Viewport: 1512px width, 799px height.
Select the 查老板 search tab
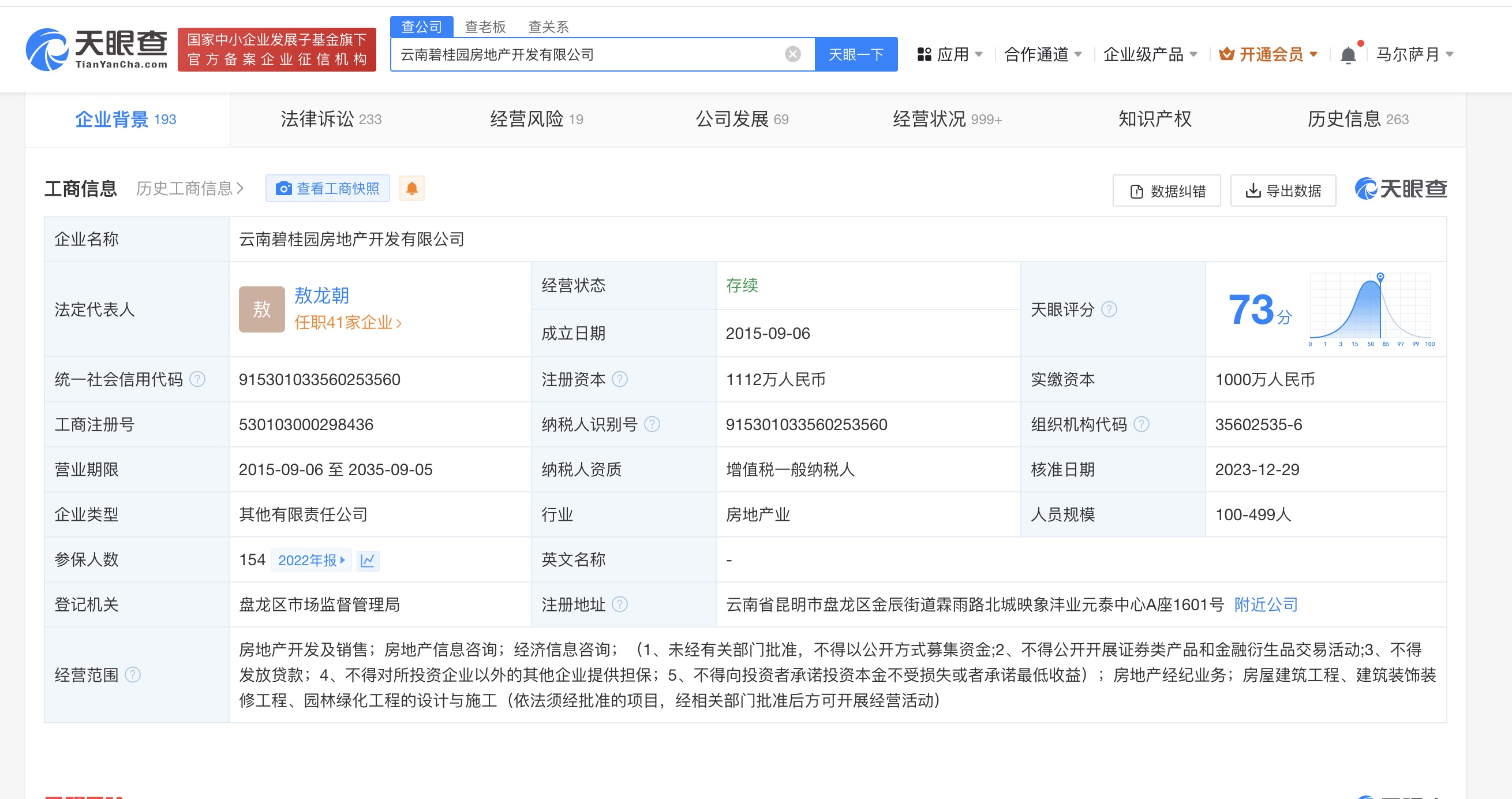pyautogui.click(x=485, y=27)
